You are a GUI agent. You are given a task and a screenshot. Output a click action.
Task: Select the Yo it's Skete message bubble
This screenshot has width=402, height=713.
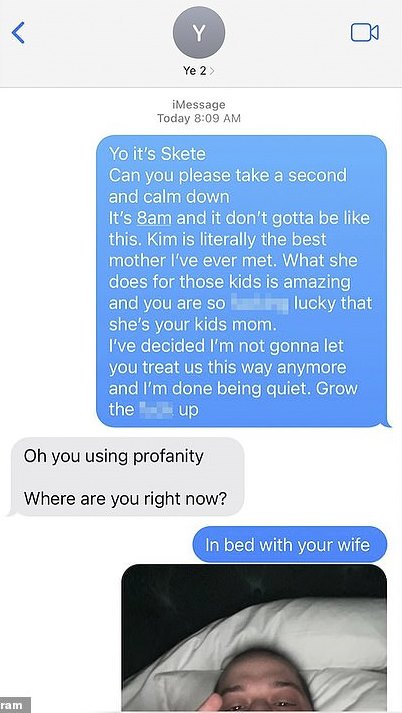(x=242, y=281)
